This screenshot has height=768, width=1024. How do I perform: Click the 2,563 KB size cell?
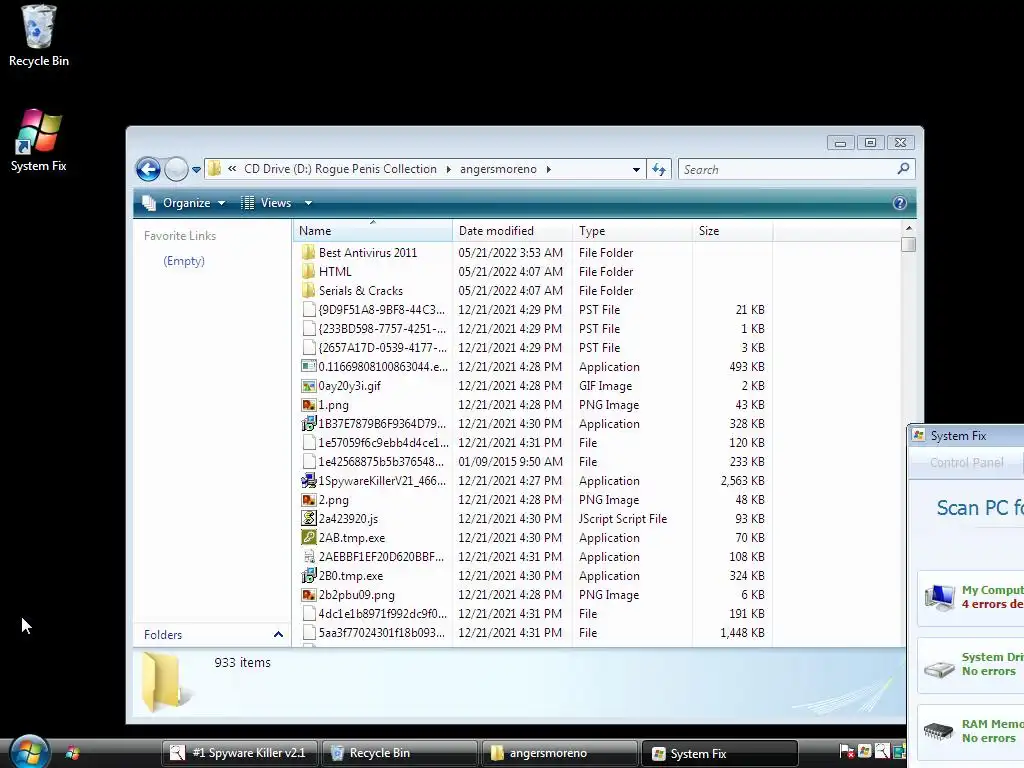coord(743,481)
